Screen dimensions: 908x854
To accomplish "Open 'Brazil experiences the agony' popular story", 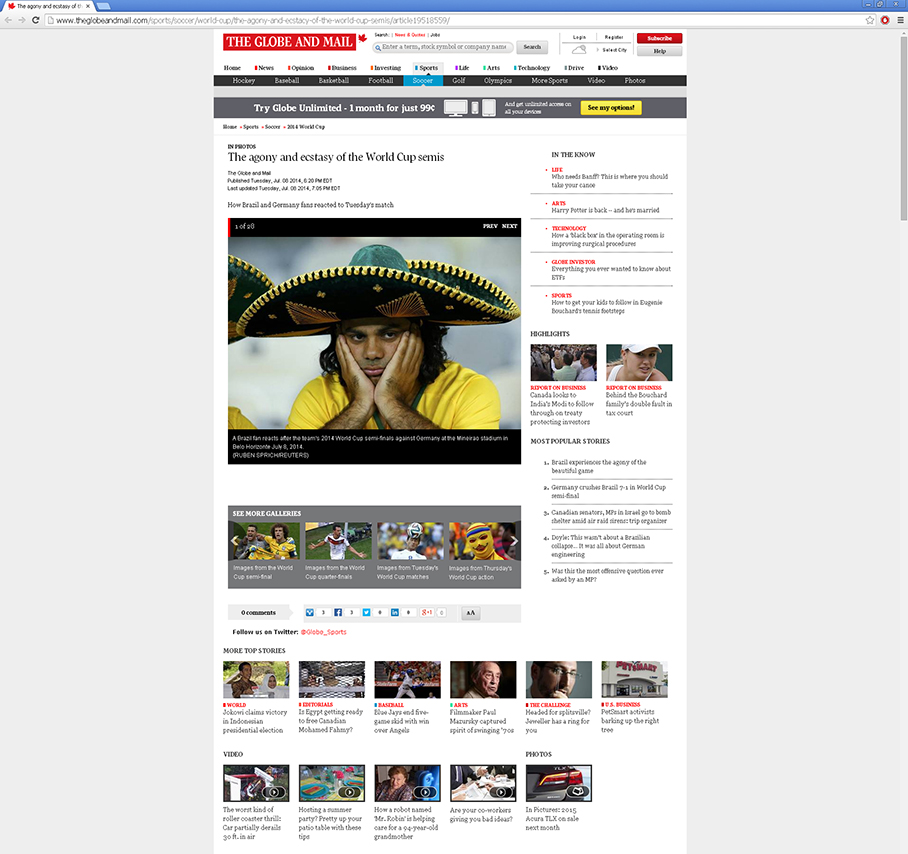I will coord(599,467).
